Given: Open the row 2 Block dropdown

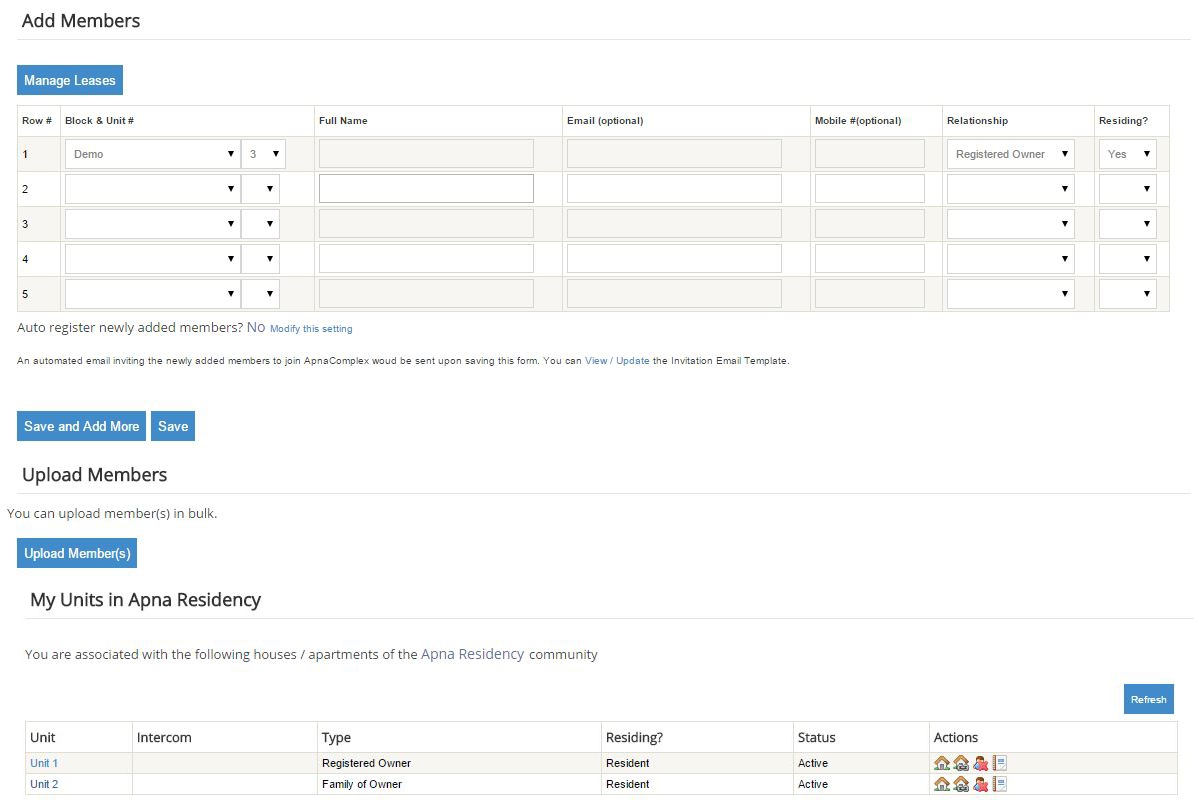Looking at the screenshot, I should (152, 189).
